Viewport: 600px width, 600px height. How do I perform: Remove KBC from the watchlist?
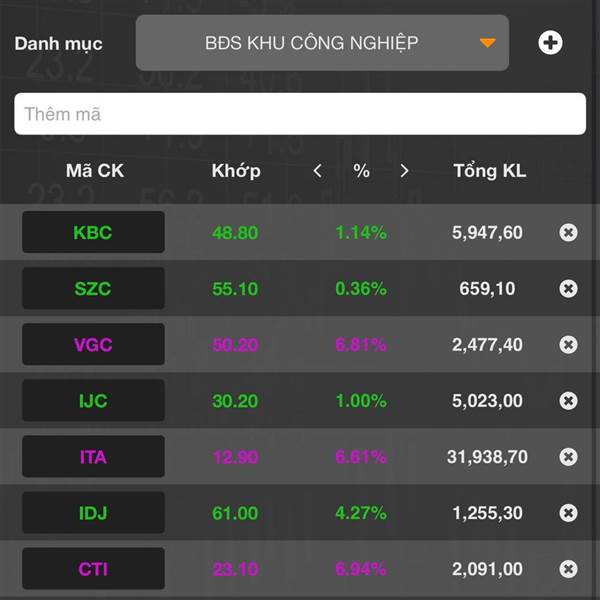pyautogui.click(x=568, y=233)
